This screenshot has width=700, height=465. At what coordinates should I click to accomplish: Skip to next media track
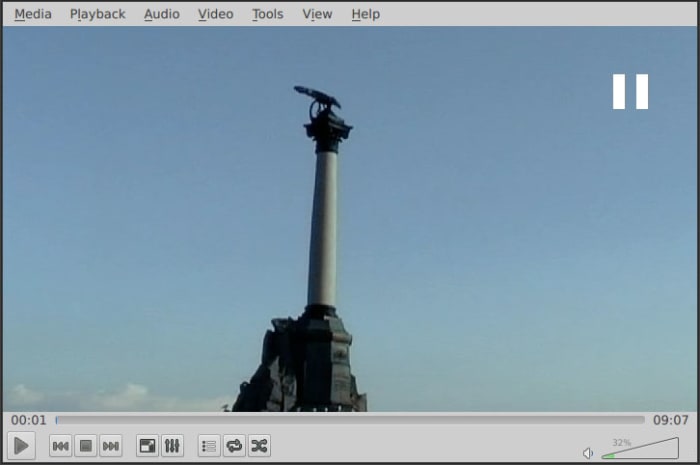[x=111, y=446]
